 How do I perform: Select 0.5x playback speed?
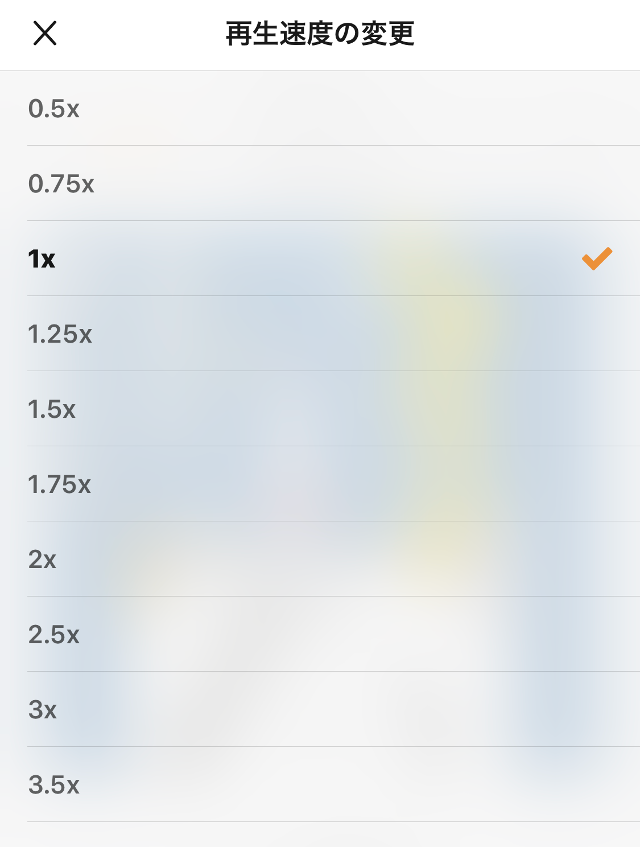coord(54,109)
